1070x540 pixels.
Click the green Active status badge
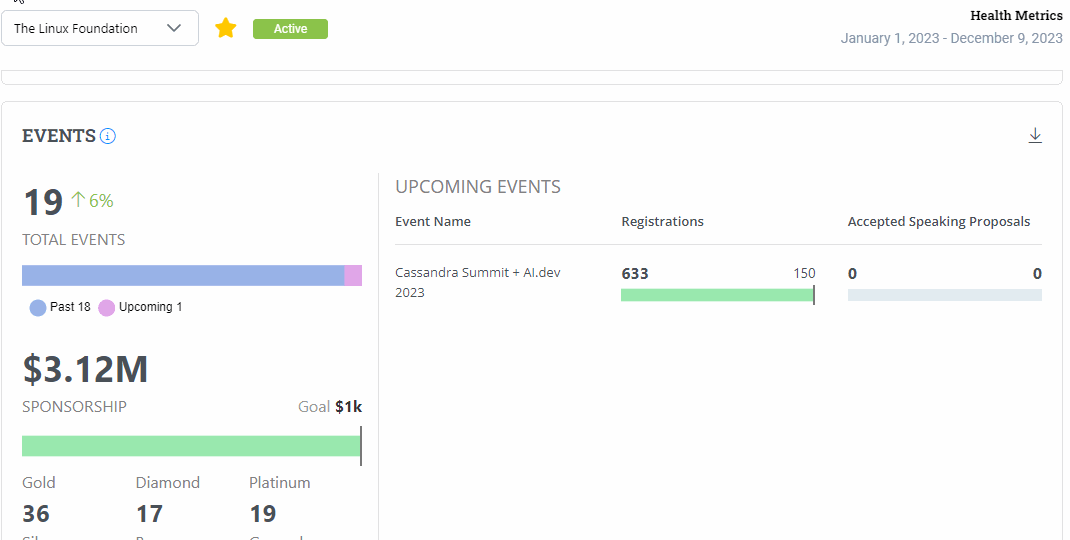(x=290, y=29)
